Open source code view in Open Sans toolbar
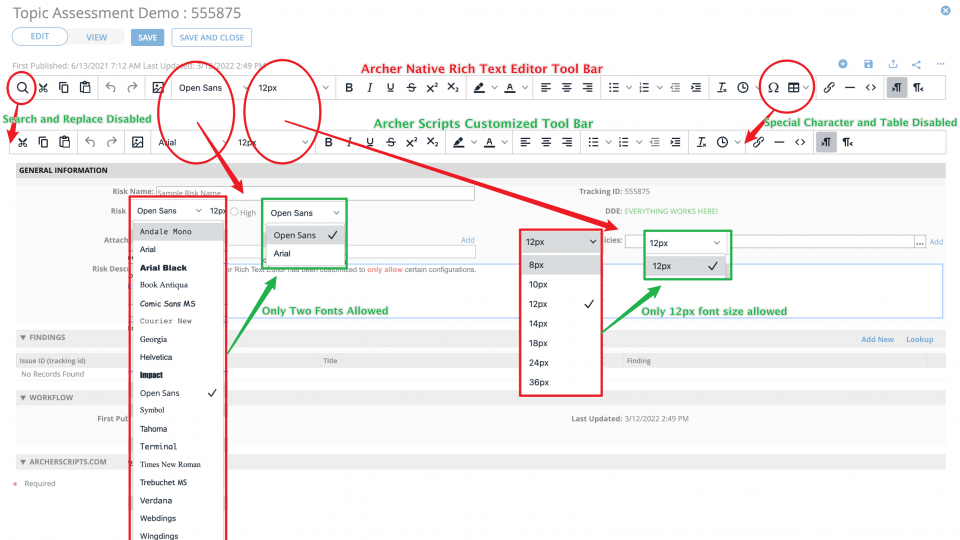This screenshot has width=960, height=540. 871,88
